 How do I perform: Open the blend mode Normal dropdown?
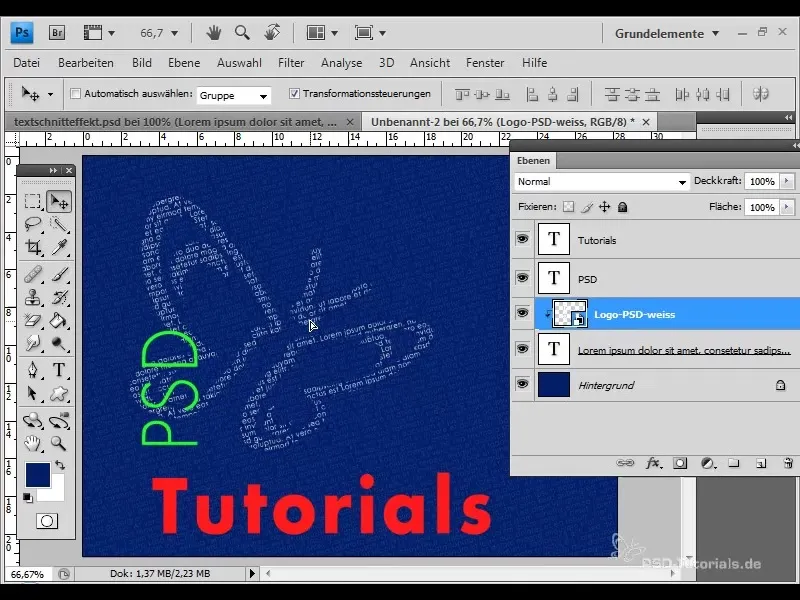tap(602, 182)
